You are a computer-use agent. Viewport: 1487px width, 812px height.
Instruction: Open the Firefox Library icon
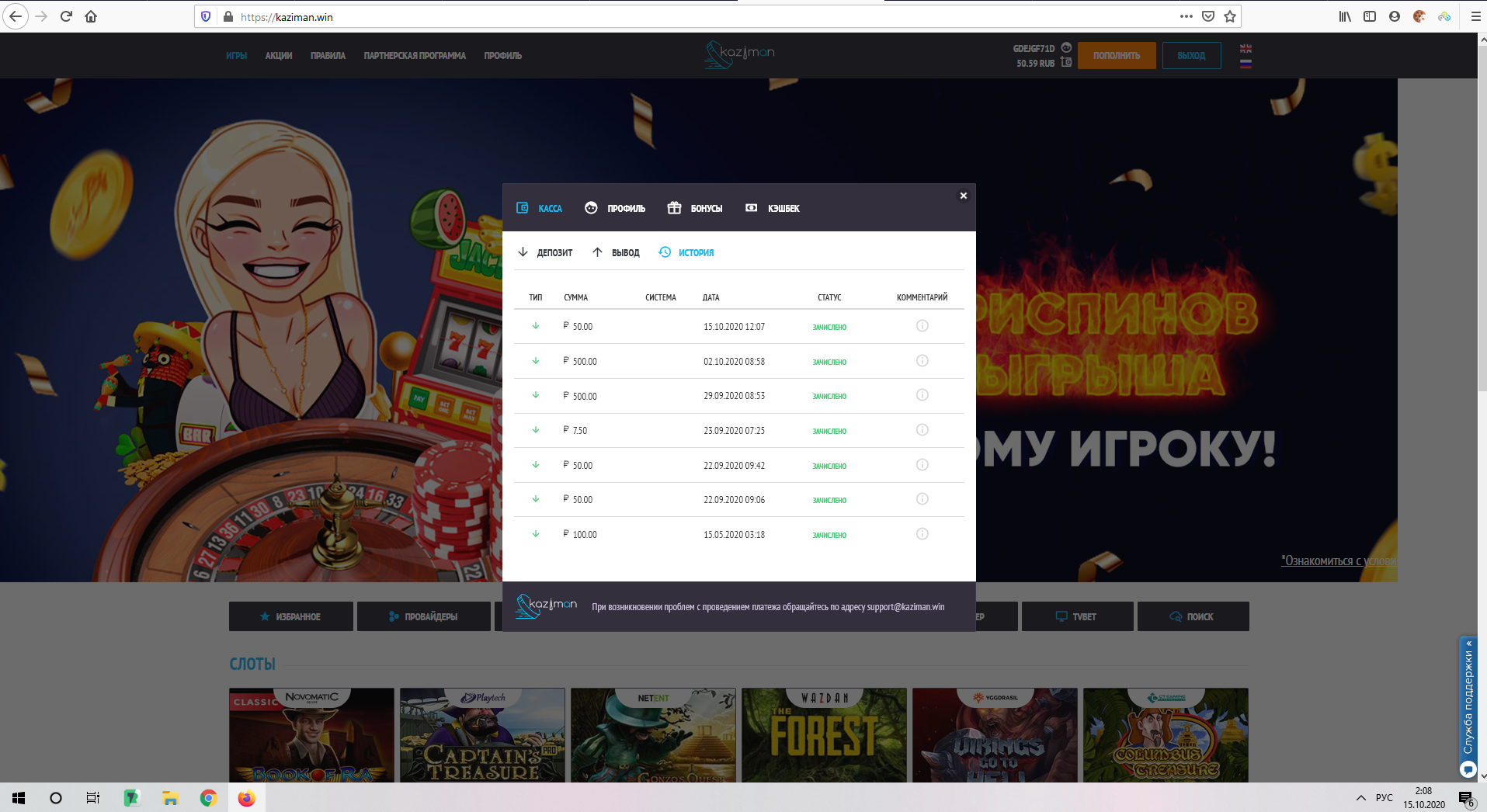click(x=1345, y=16)
